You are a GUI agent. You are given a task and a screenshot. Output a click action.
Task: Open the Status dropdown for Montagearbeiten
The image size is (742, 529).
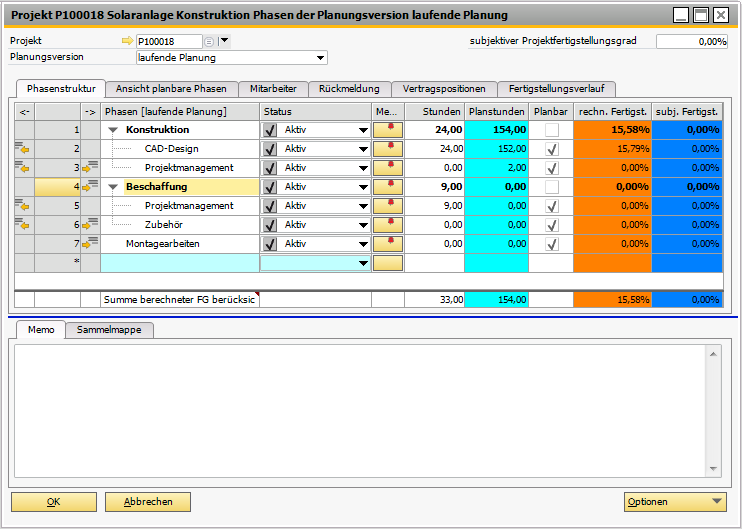pyautogui.click(x=362, y=244)
